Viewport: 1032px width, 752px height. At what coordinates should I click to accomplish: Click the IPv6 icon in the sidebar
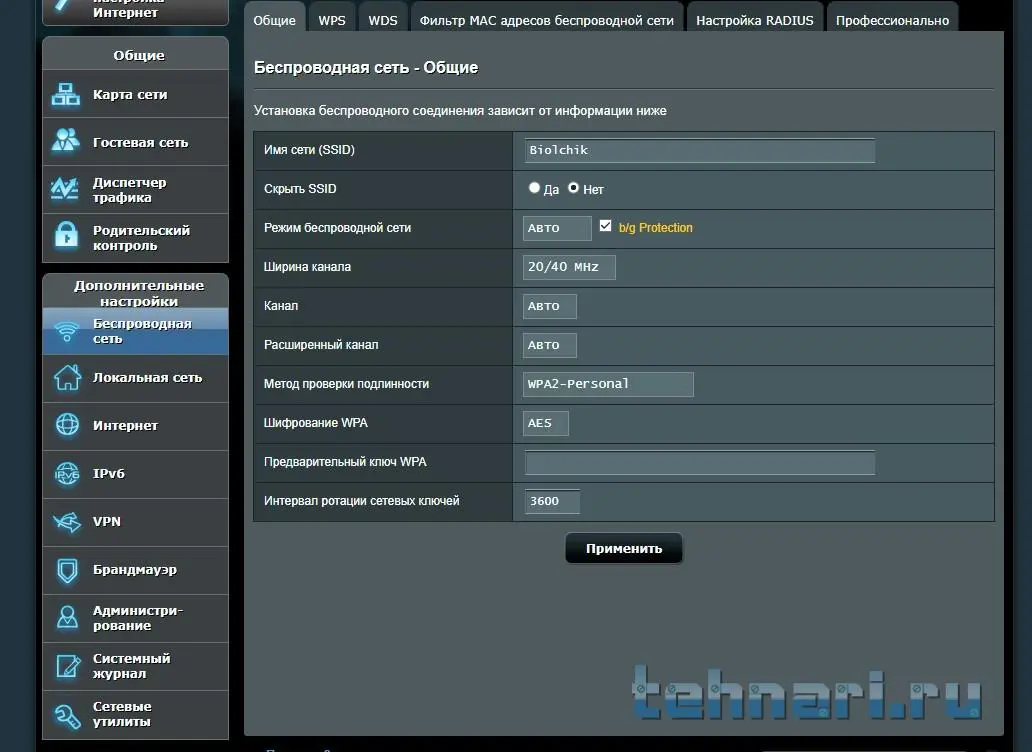click(66, 474)
